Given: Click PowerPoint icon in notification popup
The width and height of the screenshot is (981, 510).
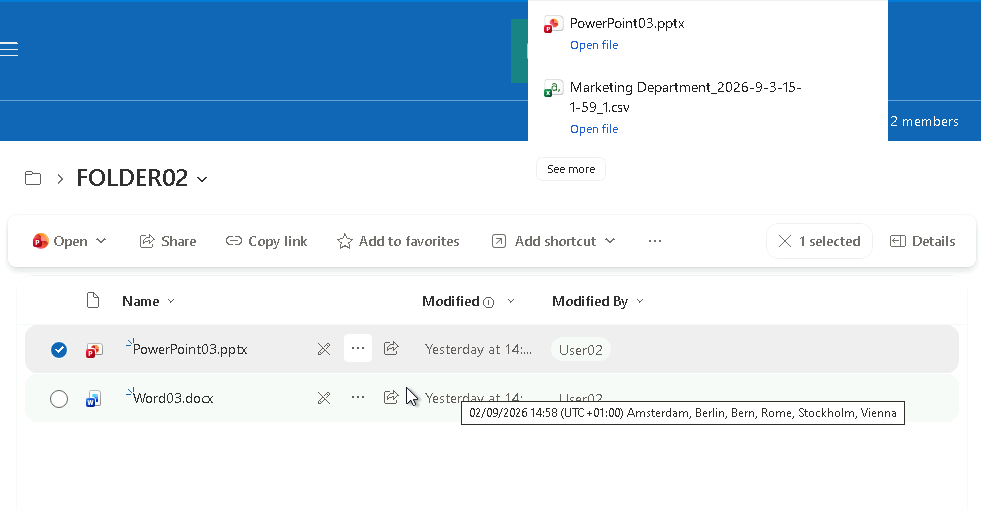Looking at the screenshot, I should click(x=552, y=25).
